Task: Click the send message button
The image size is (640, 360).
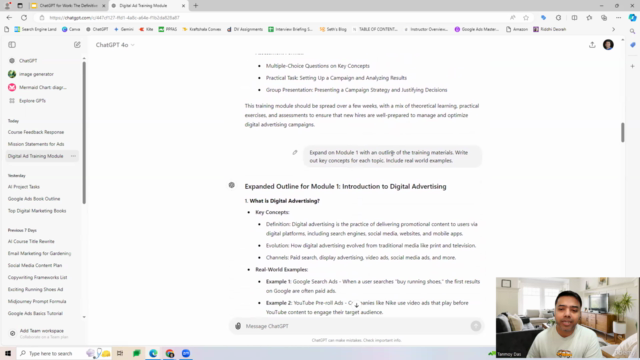Action: 476,326
